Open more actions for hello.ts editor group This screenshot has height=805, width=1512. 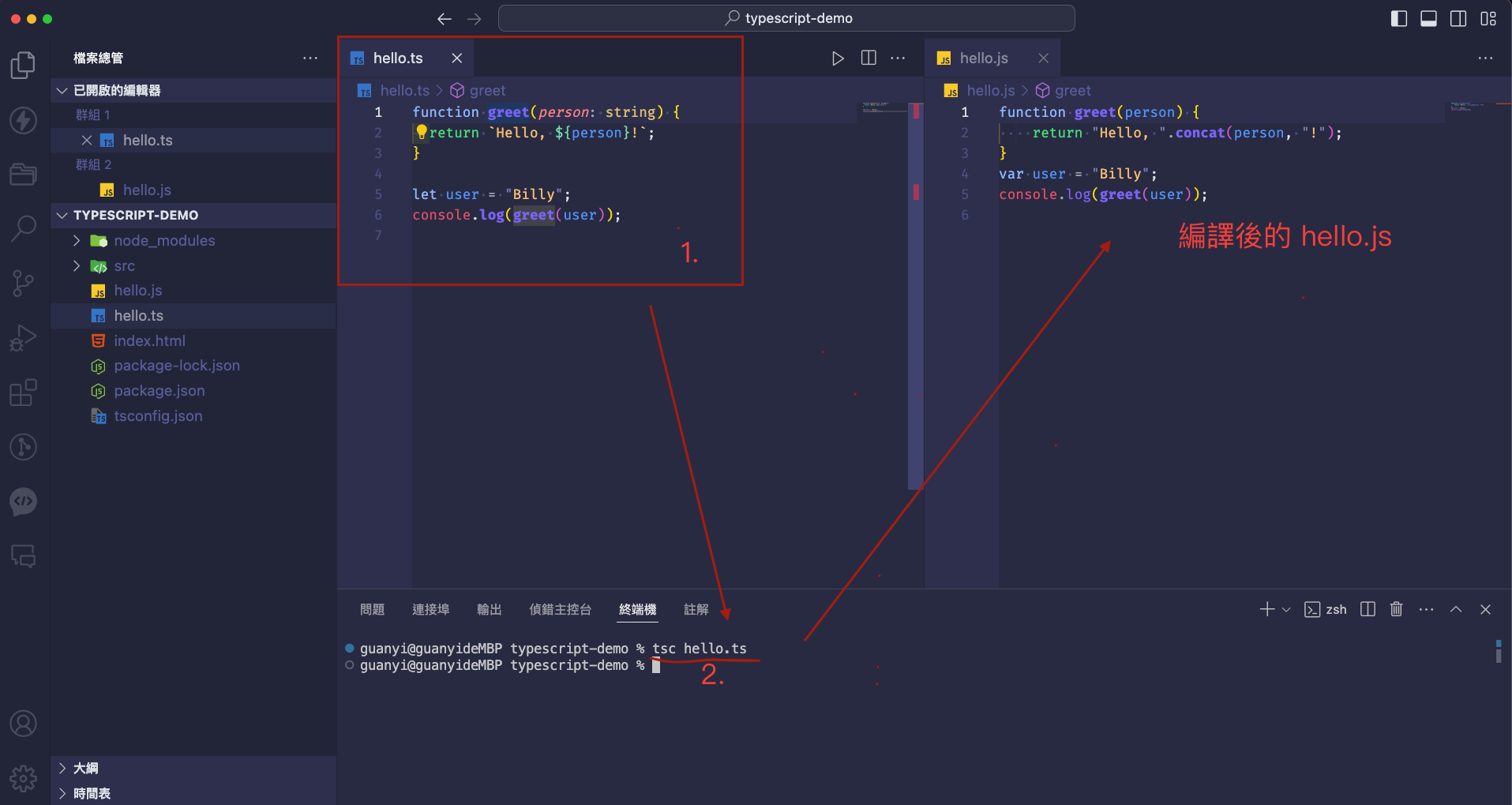898,58
